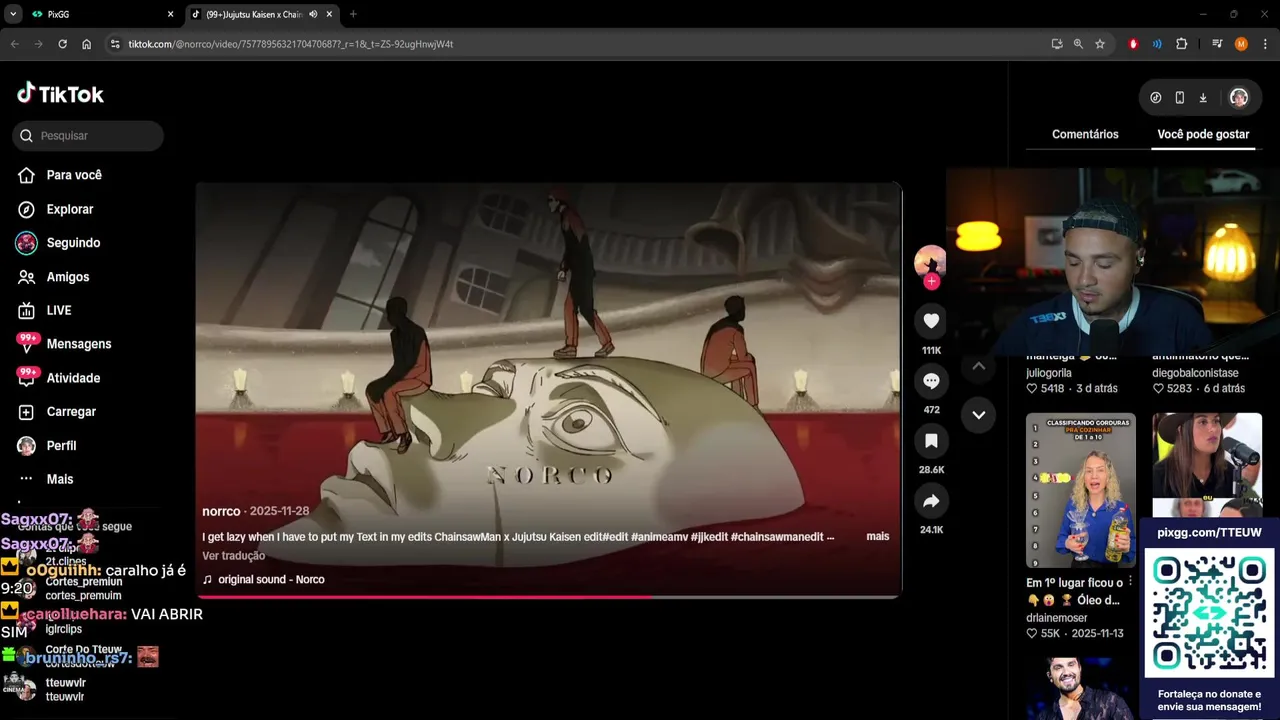1280x720 pixels.
Task: Select Você pode gostar tab
Action: click(1203, 134)
